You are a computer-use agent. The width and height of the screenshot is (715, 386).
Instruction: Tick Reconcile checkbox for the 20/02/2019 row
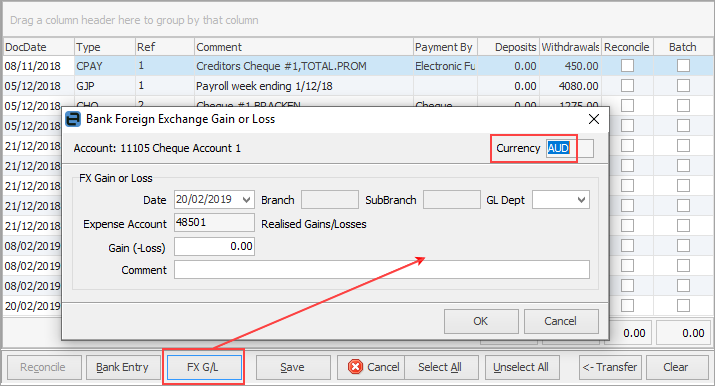point(627,305)
